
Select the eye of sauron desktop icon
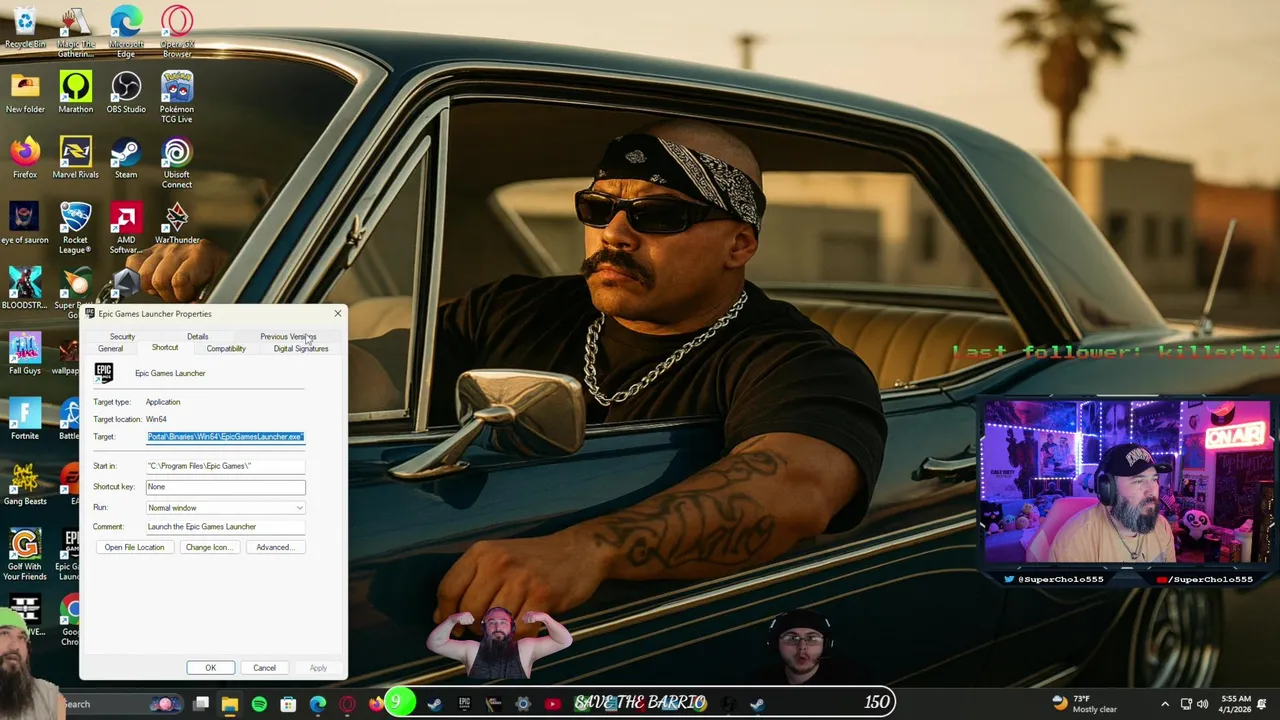point(25,223)
